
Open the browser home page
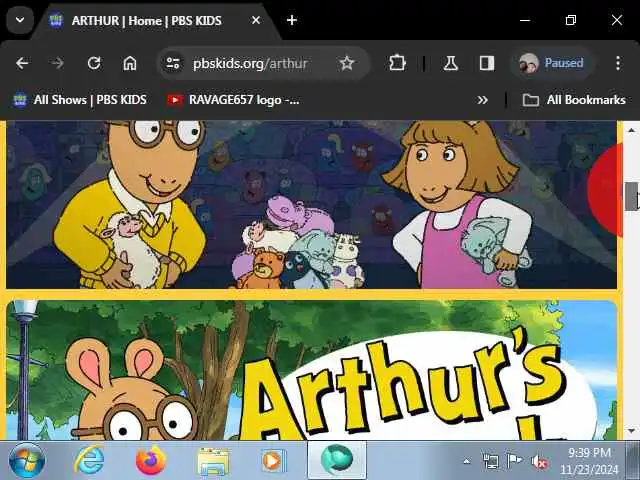(130, 63)
